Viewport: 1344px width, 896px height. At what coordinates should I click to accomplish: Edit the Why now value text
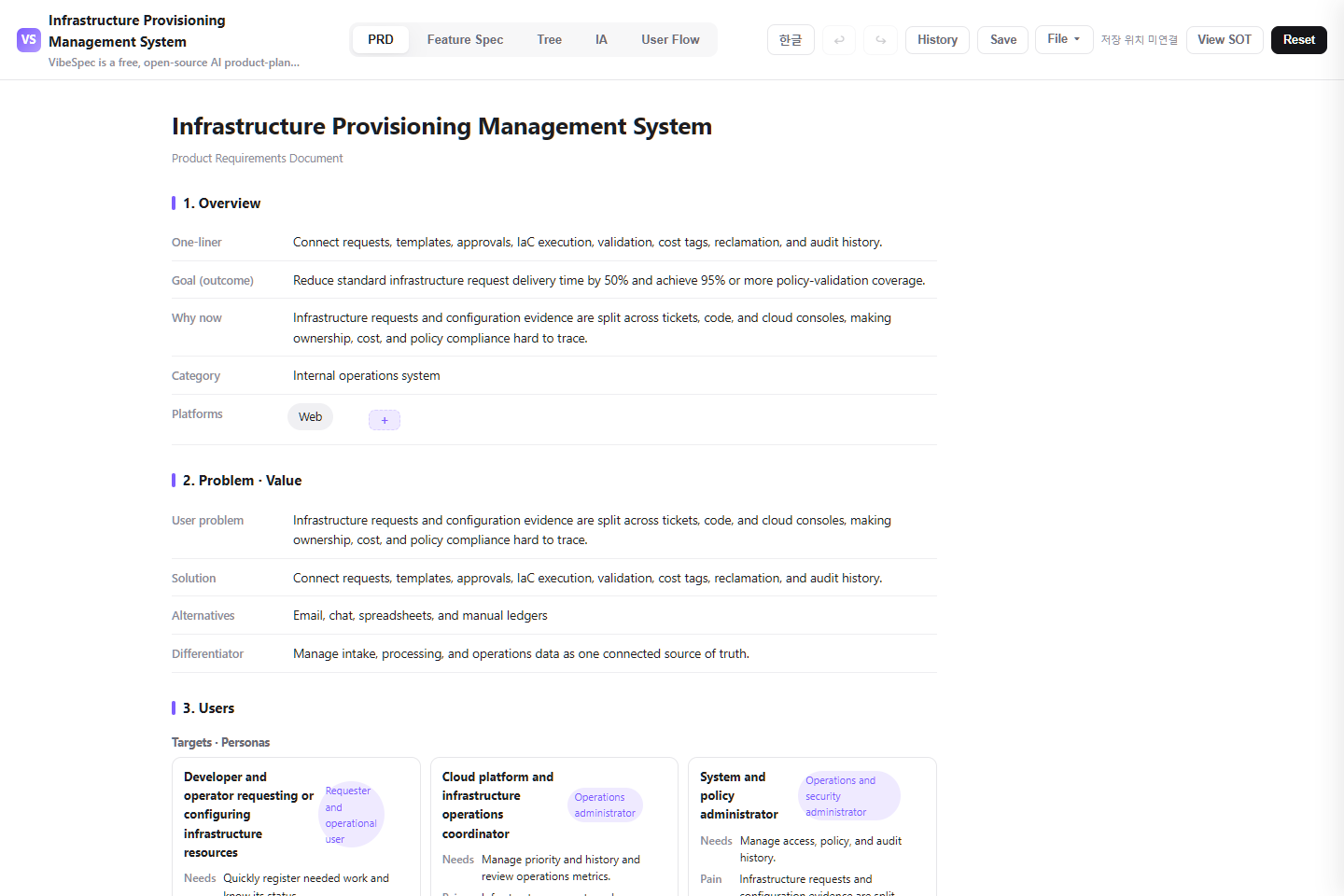pyautogui.click(x=592, y=329)
